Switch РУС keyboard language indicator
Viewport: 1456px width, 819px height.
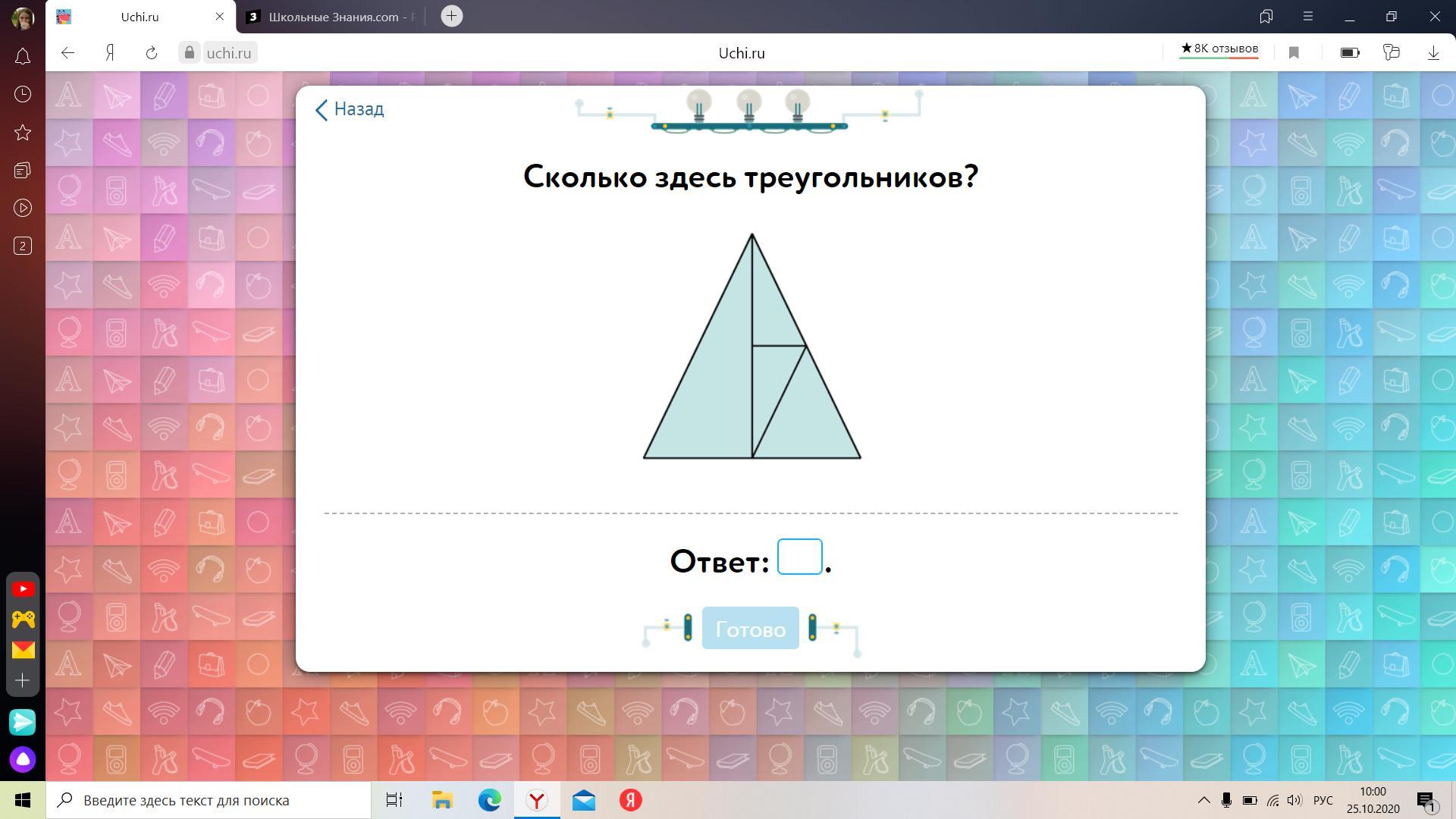(x=1323, y=800)
